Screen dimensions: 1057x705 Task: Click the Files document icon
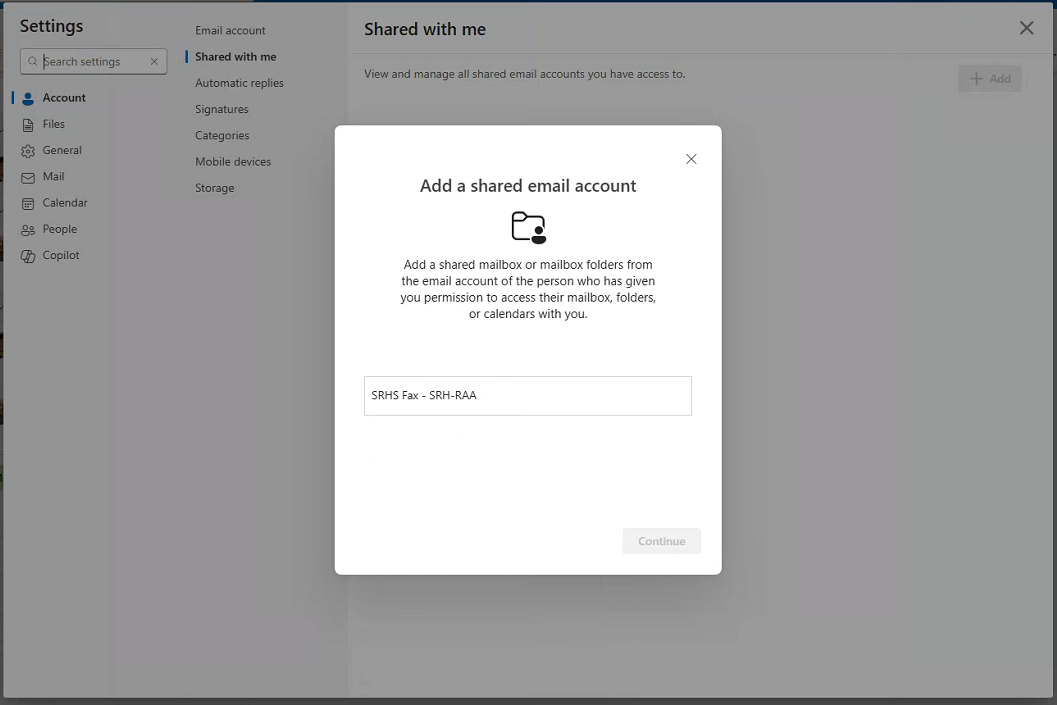(x=28, y=125)
